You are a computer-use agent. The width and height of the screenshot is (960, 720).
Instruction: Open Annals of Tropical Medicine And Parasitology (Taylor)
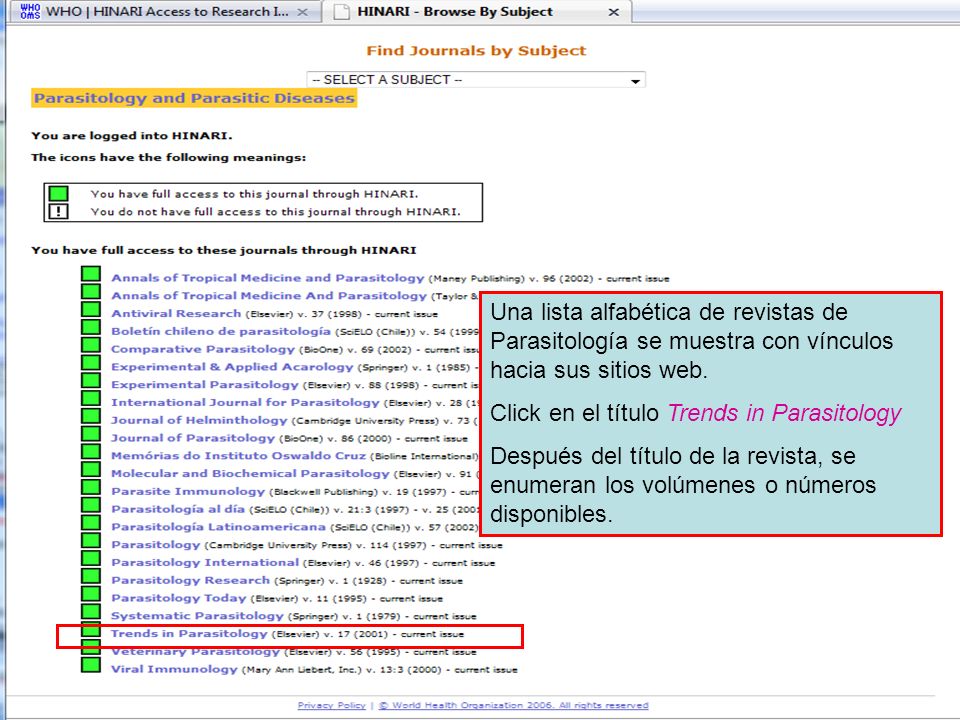pyautogui.click(x=269, y=296)
